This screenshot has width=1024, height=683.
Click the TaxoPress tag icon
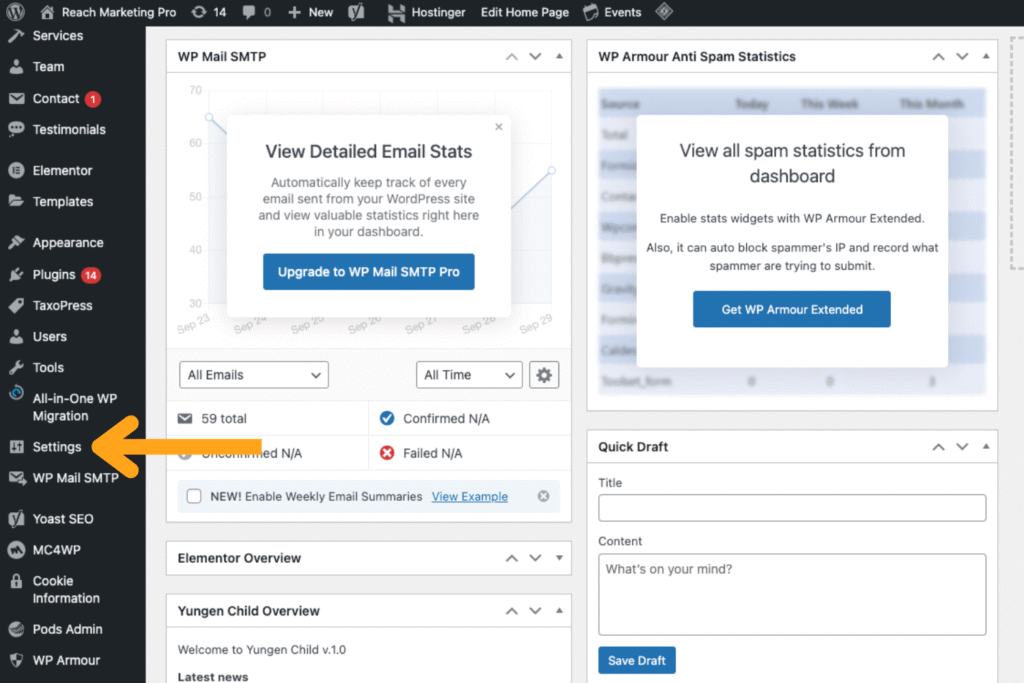(16, 305)
